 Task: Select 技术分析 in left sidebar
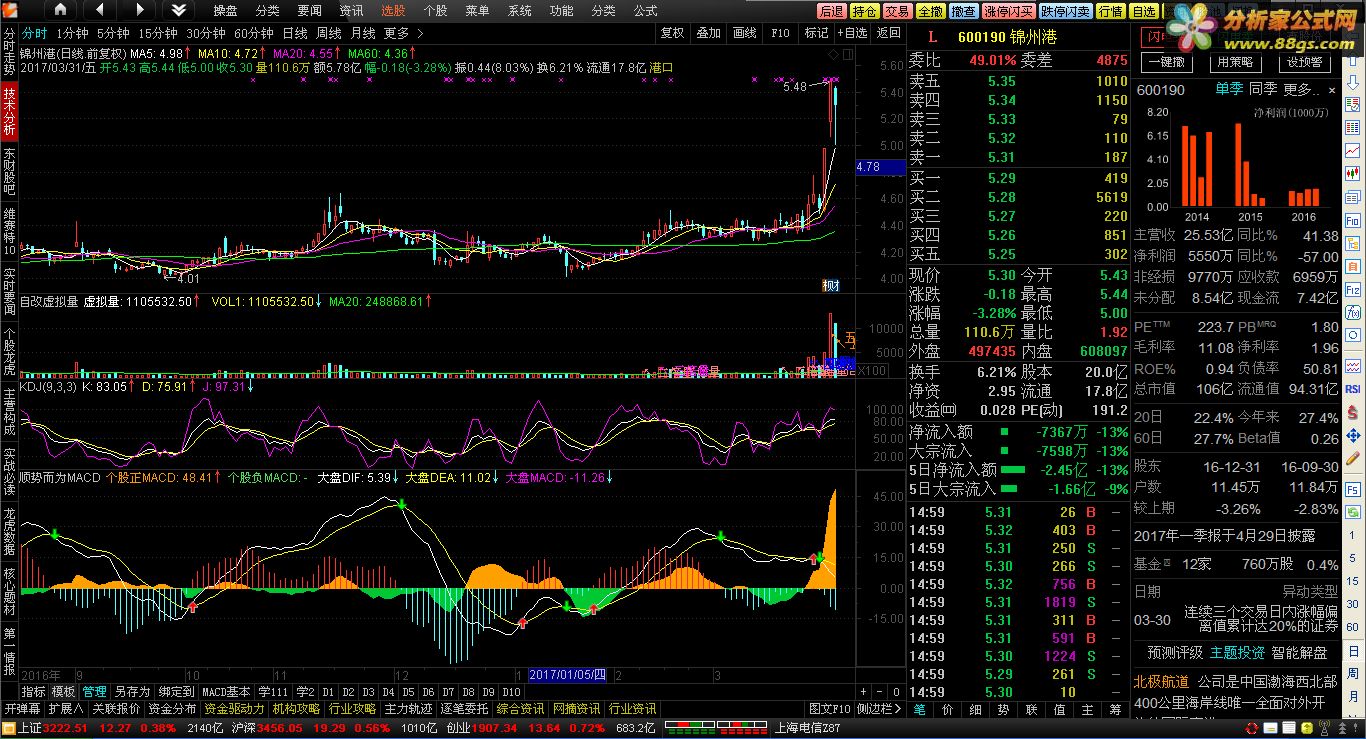[9, 112]
